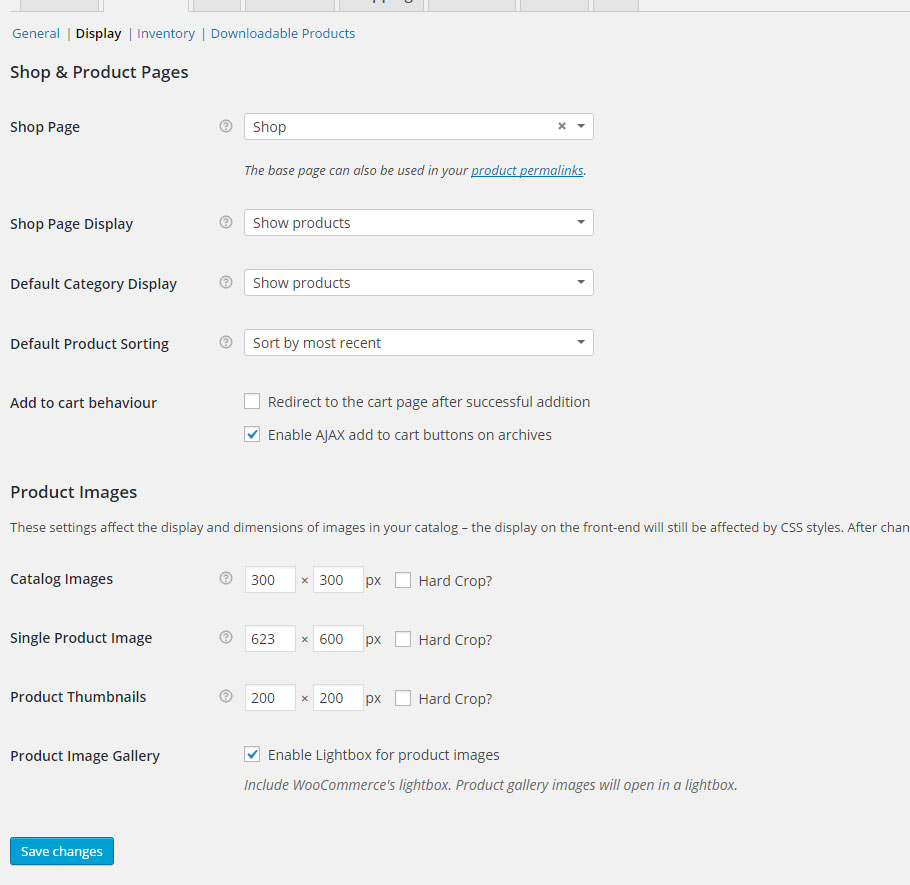Image resolution: width=910 pixels, height=885 pixels.
Task: Go to the General sub-section
Action: pos(36,34)
